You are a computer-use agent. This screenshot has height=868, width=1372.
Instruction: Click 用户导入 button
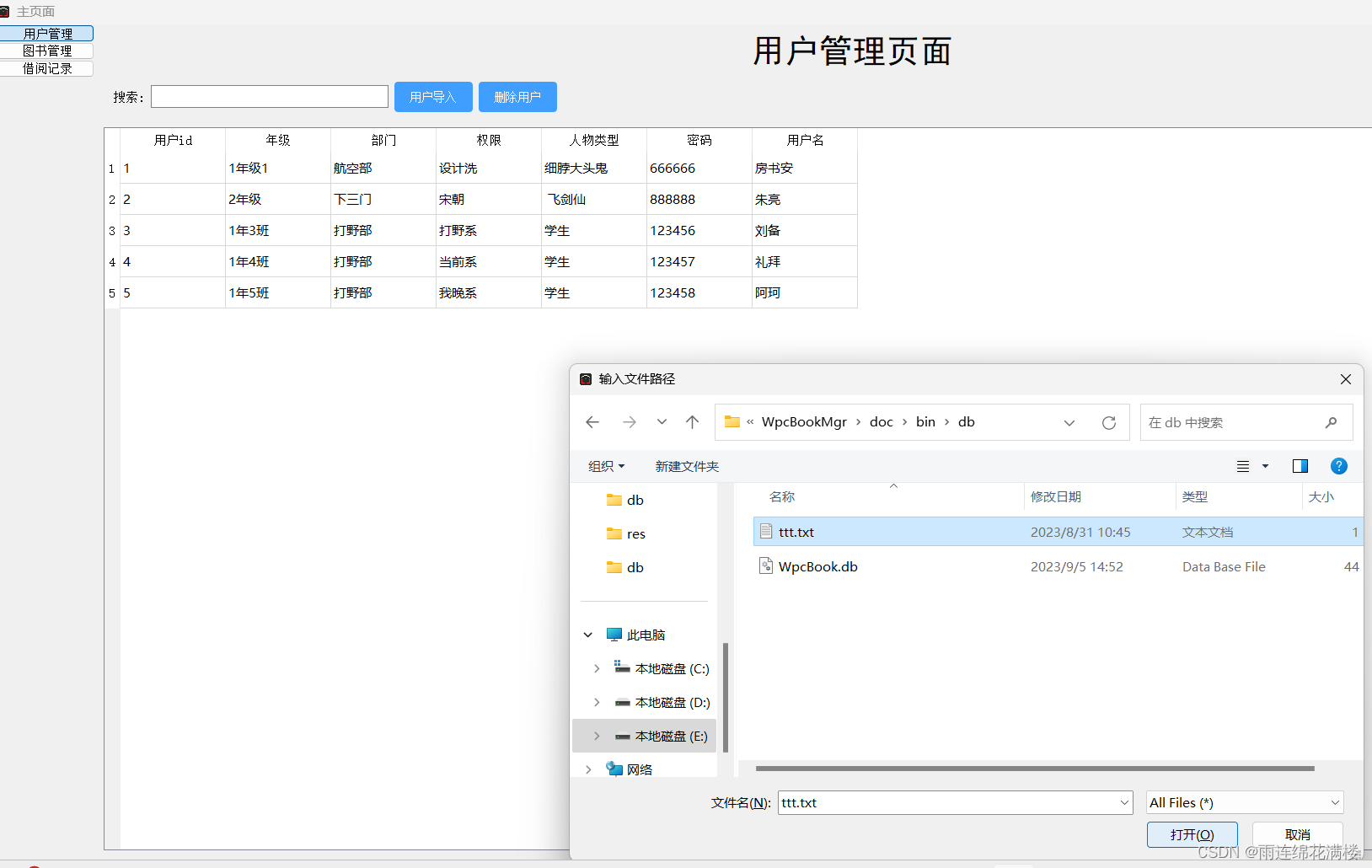(x=433, y=97)
